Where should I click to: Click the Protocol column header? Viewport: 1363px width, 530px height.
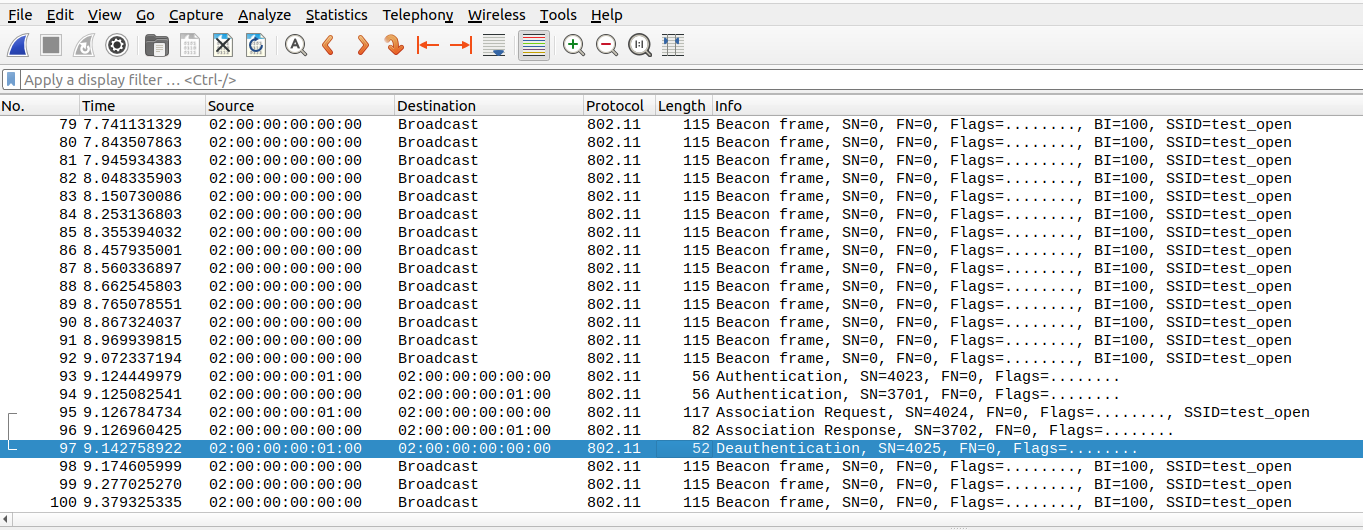click(x=615, y=106)
